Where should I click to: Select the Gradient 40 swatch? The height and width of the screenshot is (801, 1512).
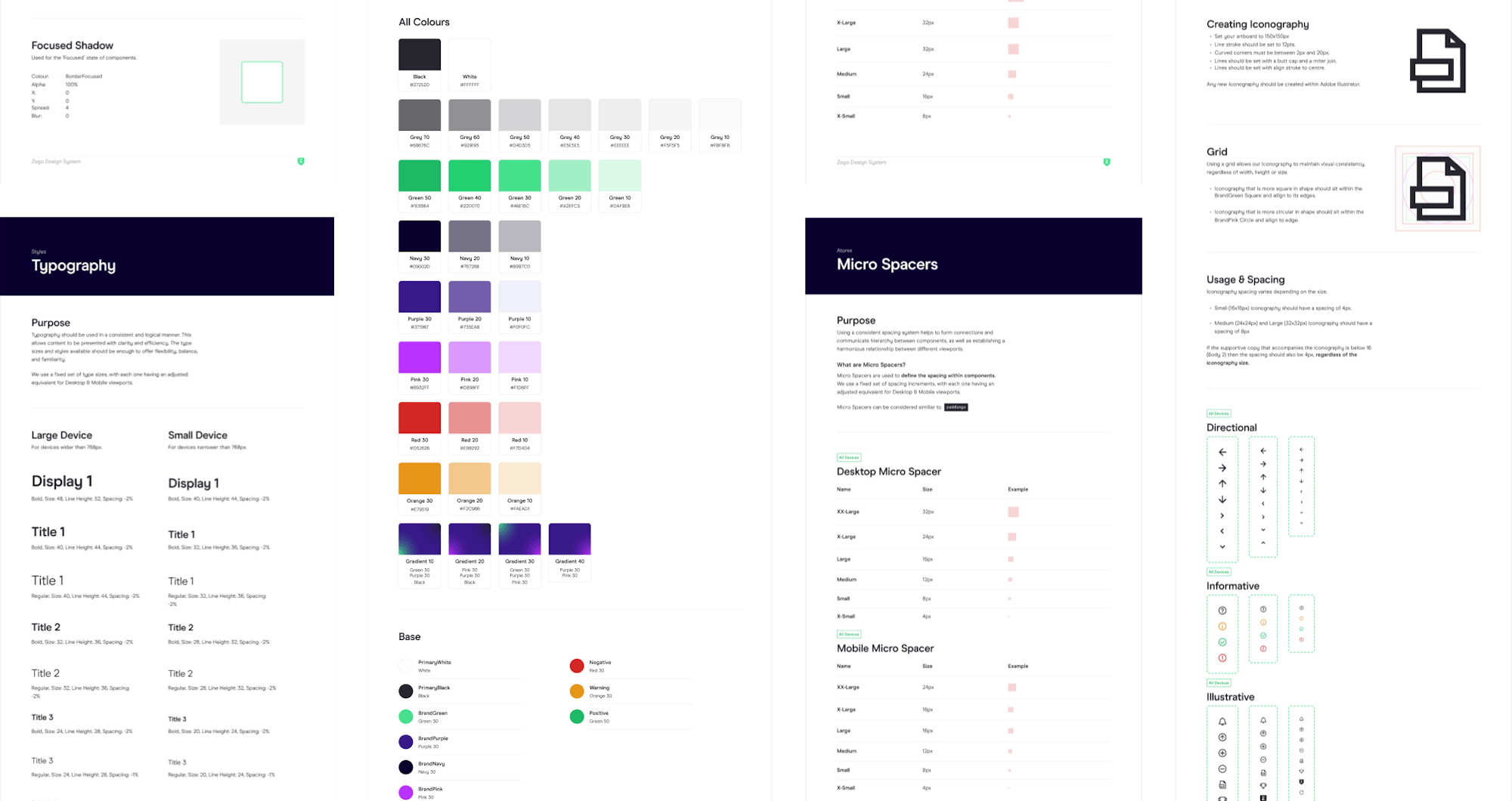(569, 540)
